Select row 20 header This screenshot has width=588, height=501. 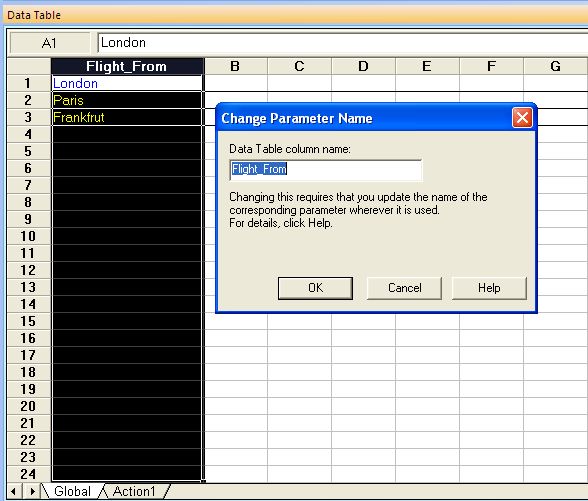click(x=28, y=406)
